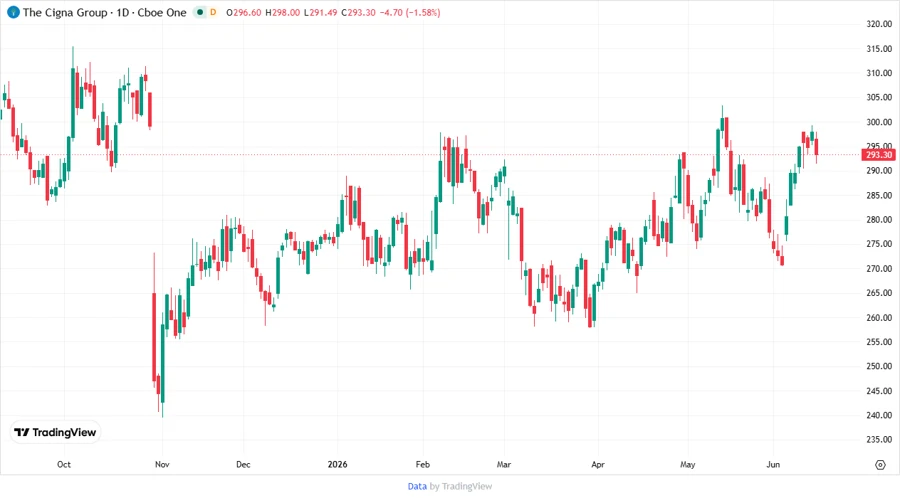Click the Feb time axis label

(422, 464)
